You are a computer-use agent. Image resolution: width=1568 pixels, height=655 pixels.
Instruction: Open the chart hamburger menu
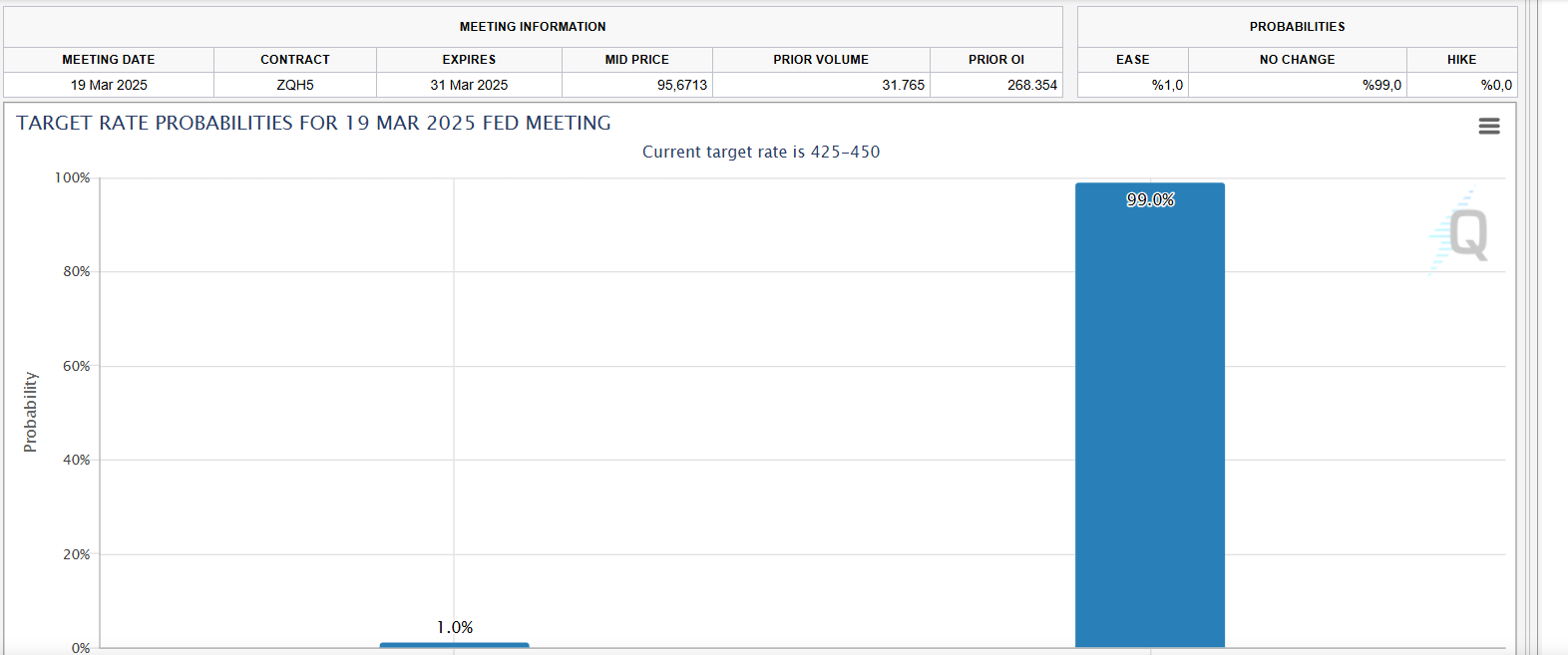click(1488, 126)
